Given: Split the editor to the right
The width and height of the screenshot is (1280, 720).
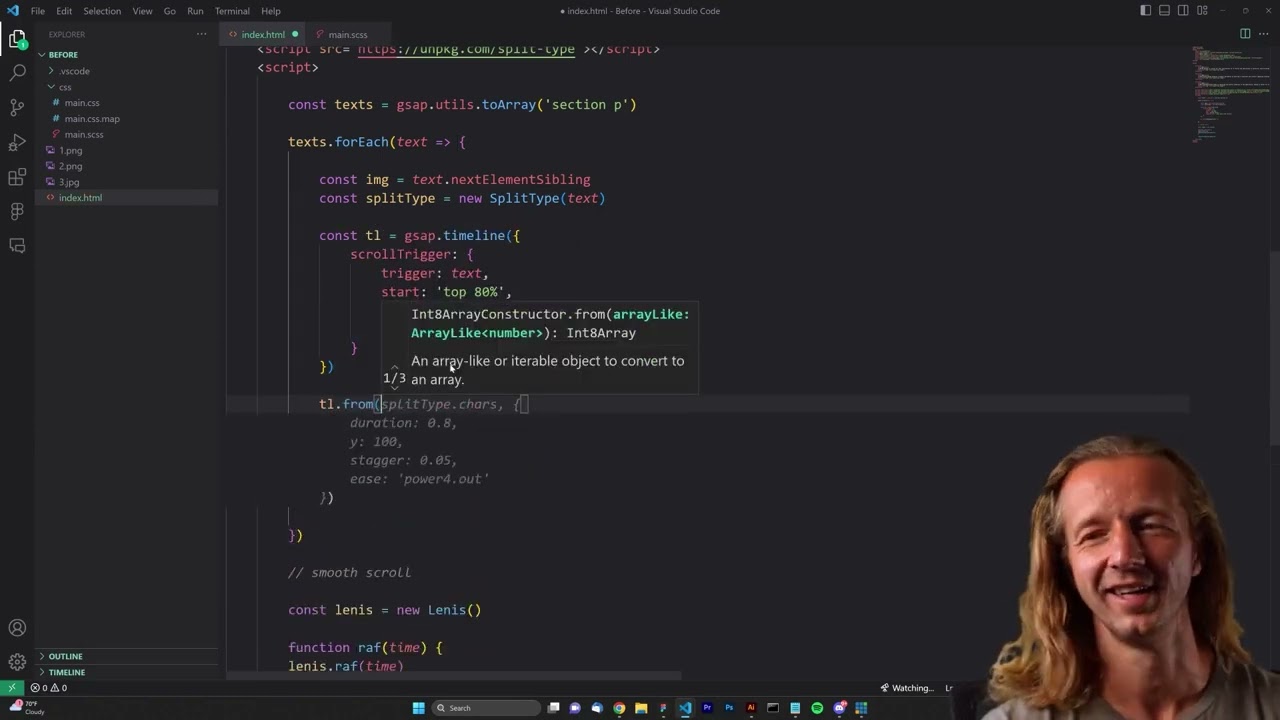Looking at the screenshot, I should pyautogui.click(x=1245, y=34).
